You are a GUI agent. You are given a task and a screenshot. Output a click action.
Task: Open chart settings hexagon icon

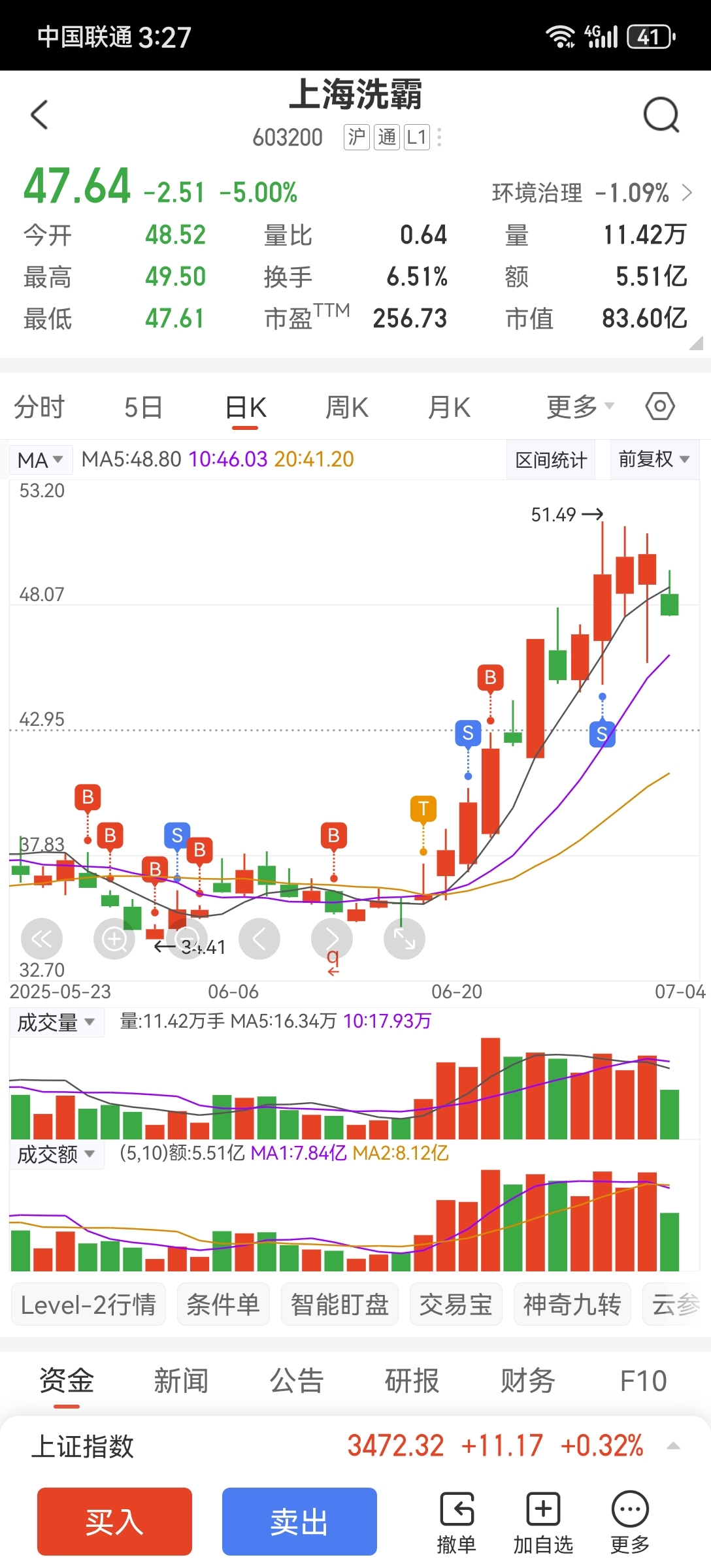coord(660,406)
